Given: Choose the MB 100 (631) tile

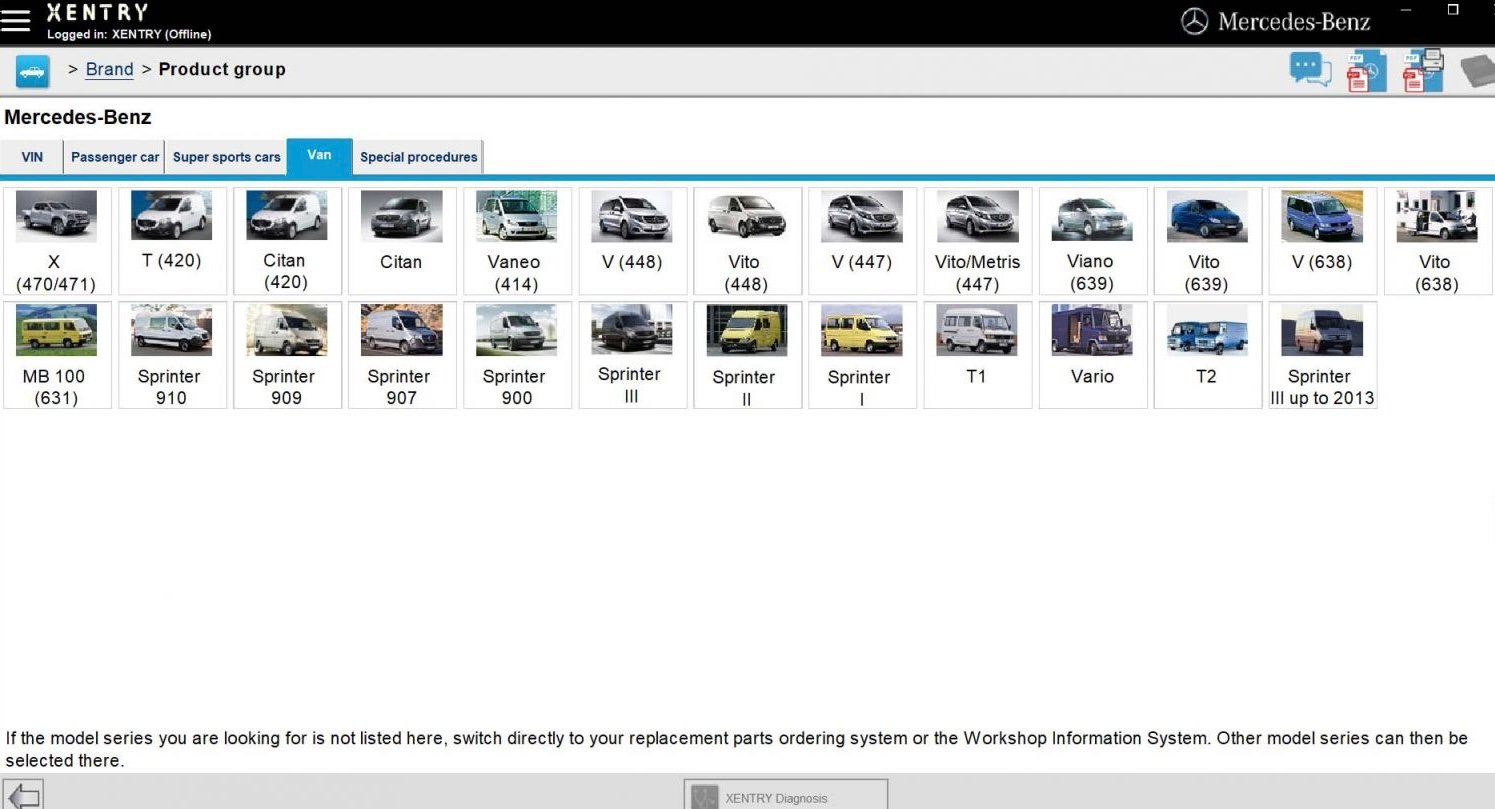Looking at the screenshot, I should coord(57,355).
